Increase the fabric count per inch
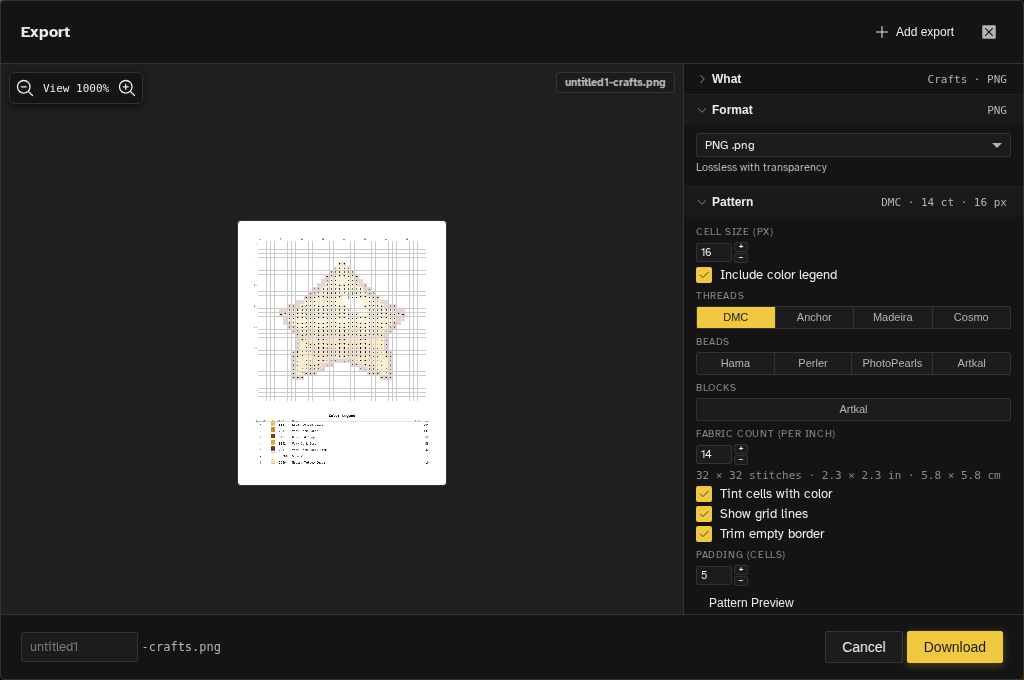Screen dimensions: 1024x680 (741, 449)
